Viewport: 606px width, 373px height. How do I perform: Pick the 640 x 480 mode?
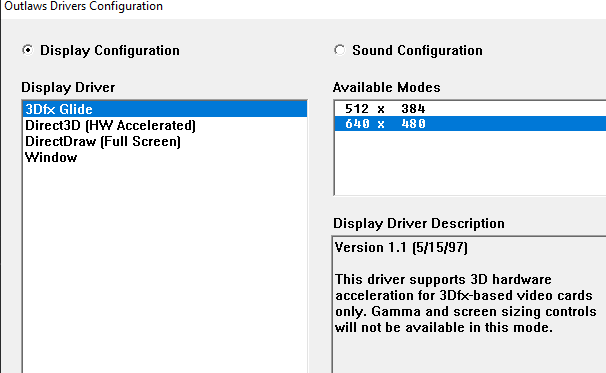coord(470,124)
